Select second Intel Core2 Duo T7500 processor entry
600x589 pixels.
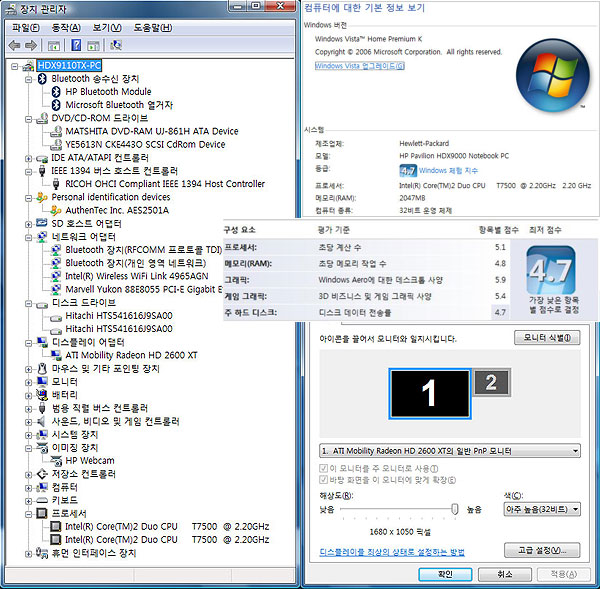[167, 540]
